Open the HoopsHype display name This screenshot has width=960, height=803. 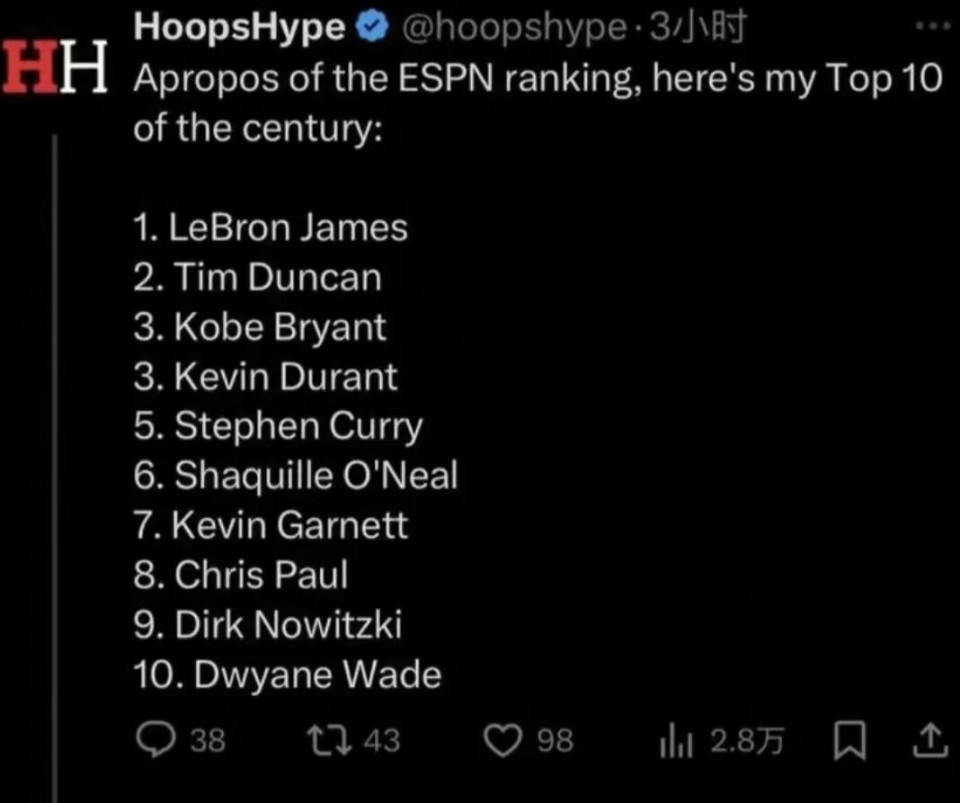(x=239, y=29)
